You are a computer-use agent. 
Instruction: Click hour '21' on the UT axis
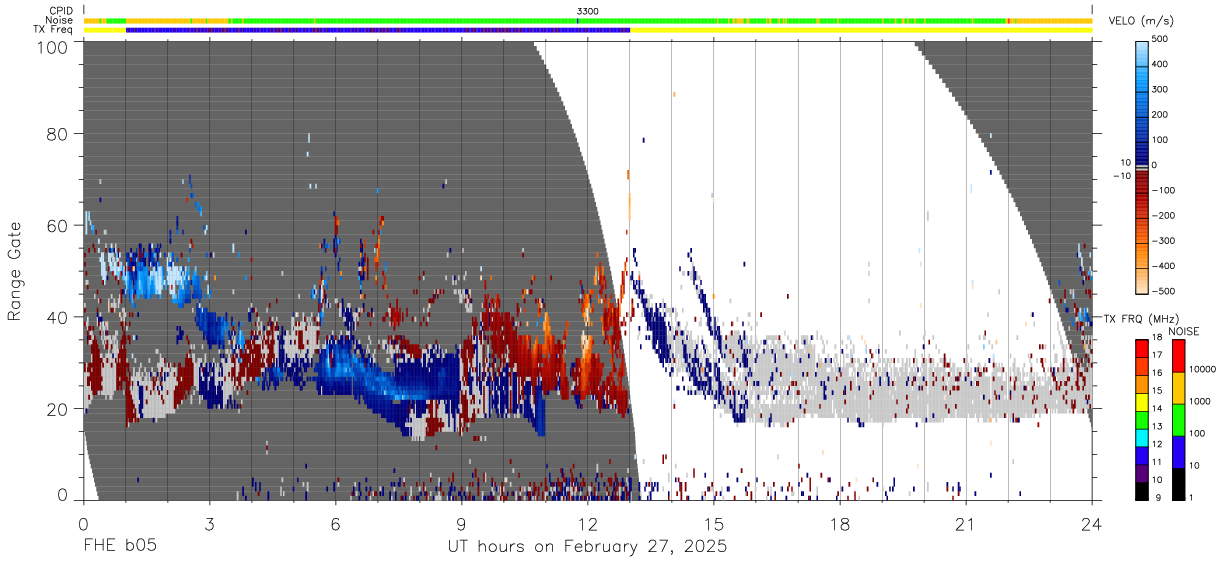pyautogui.click(x=966, y=525)
